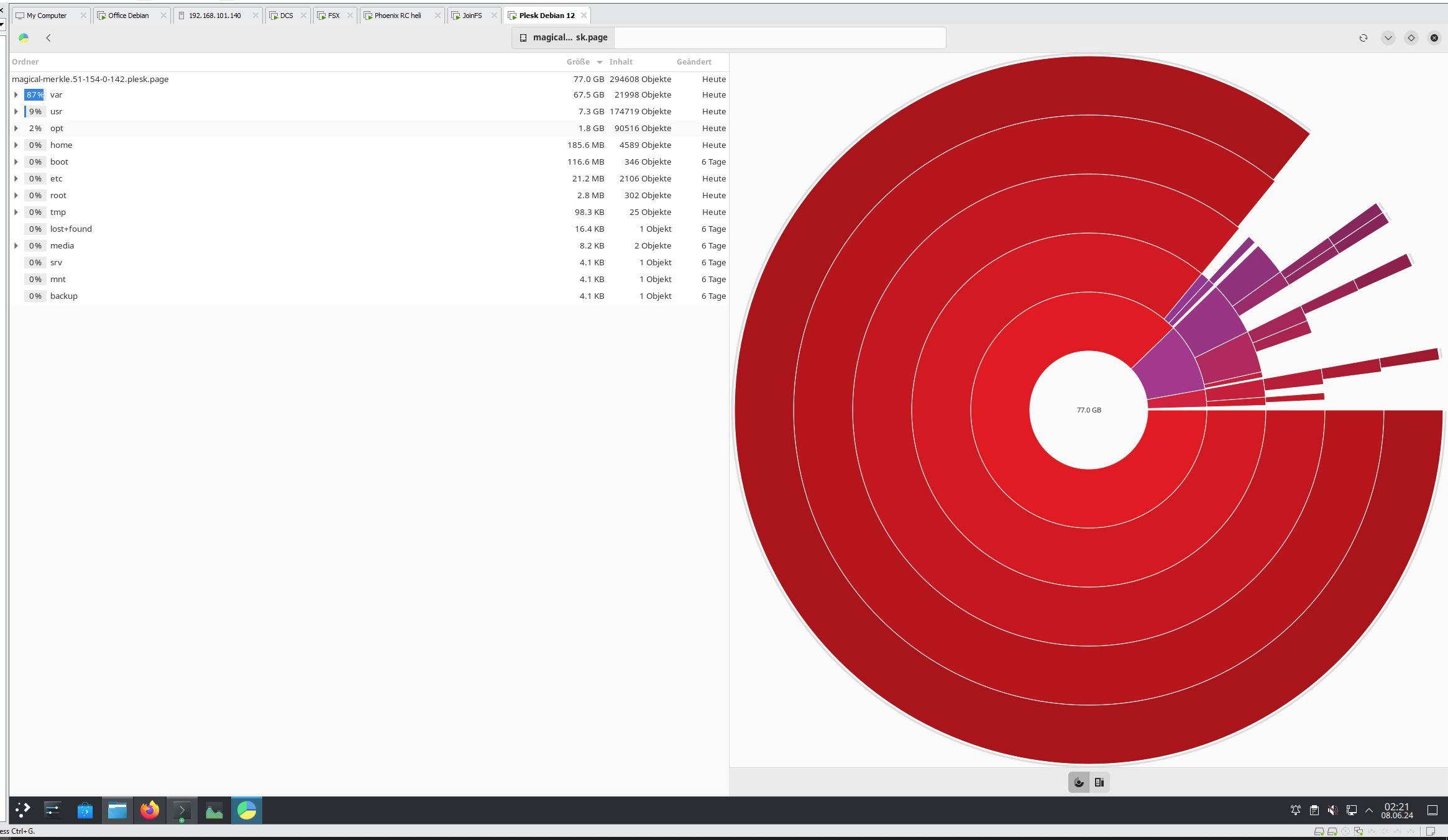Image resolution: width=1448 pixels, height=840 pixels.
Task: Open the Dolphin file manager in taskbar
Action: coord(117,810)
